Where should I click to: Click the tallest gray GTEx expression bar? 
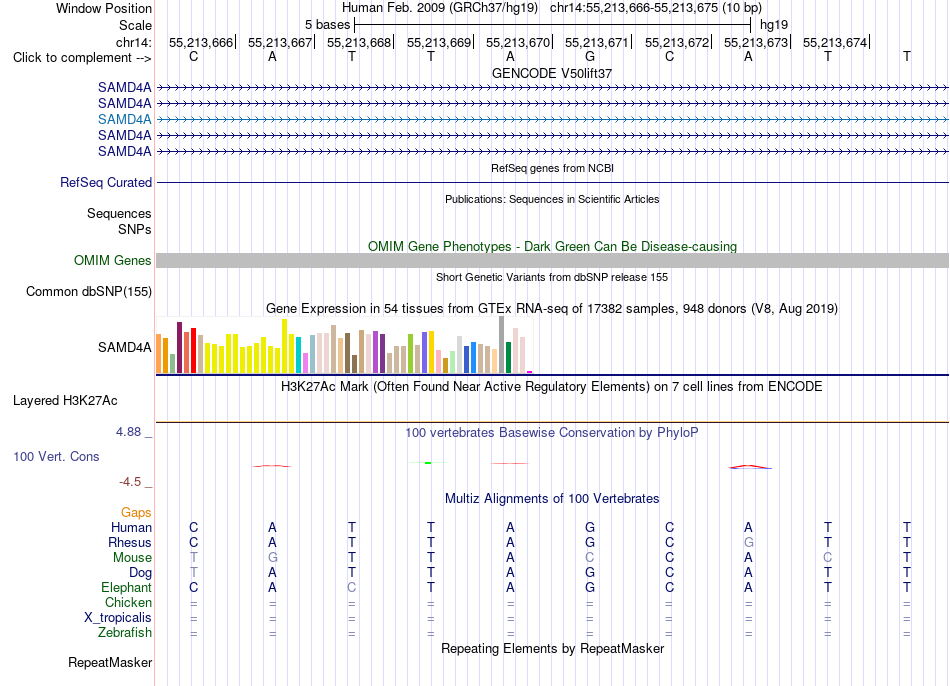pos(502,344)
